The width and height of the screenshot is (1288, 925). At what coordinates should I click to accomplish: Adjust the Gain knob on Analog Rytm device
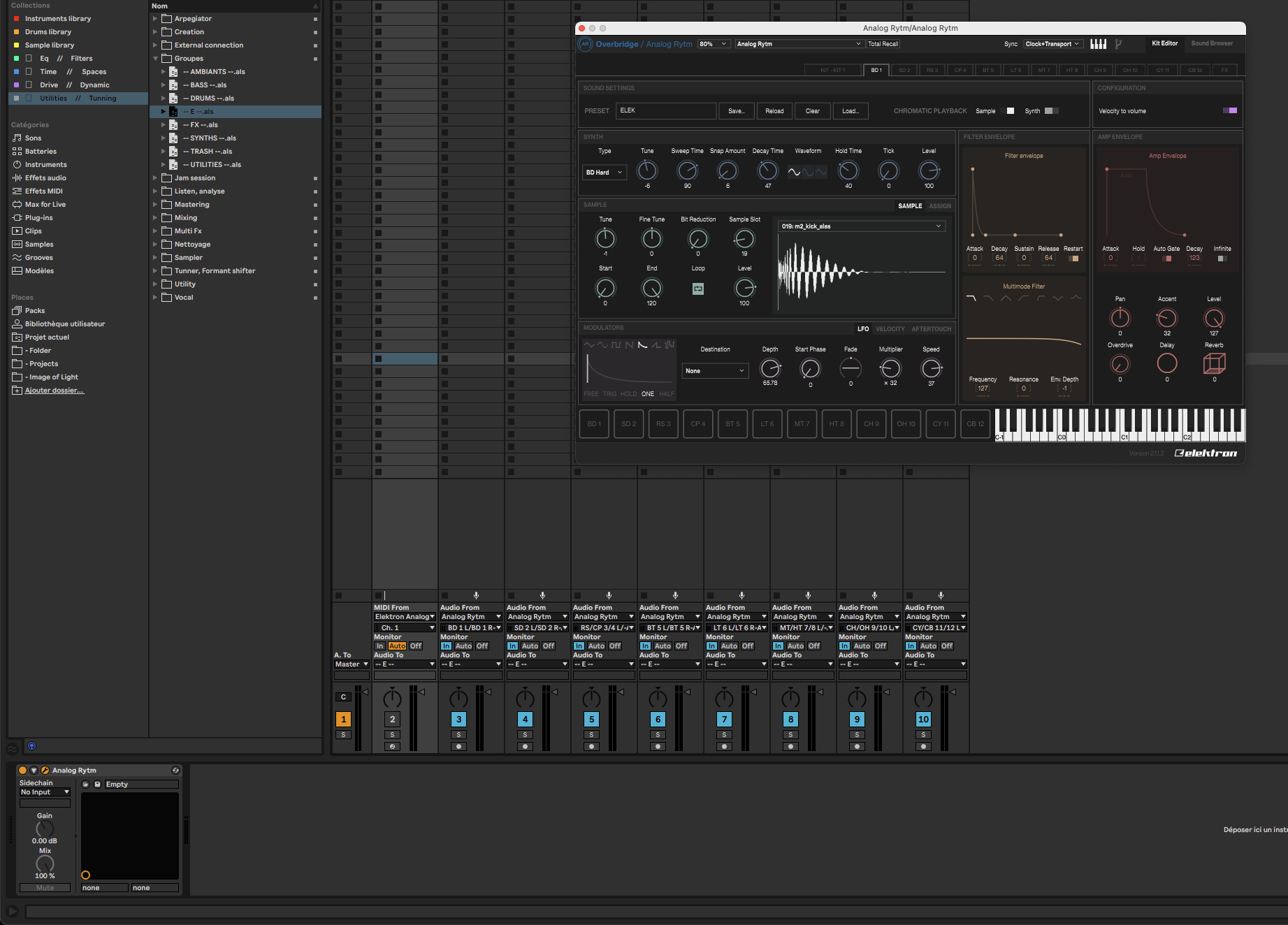tap(45, 829)
